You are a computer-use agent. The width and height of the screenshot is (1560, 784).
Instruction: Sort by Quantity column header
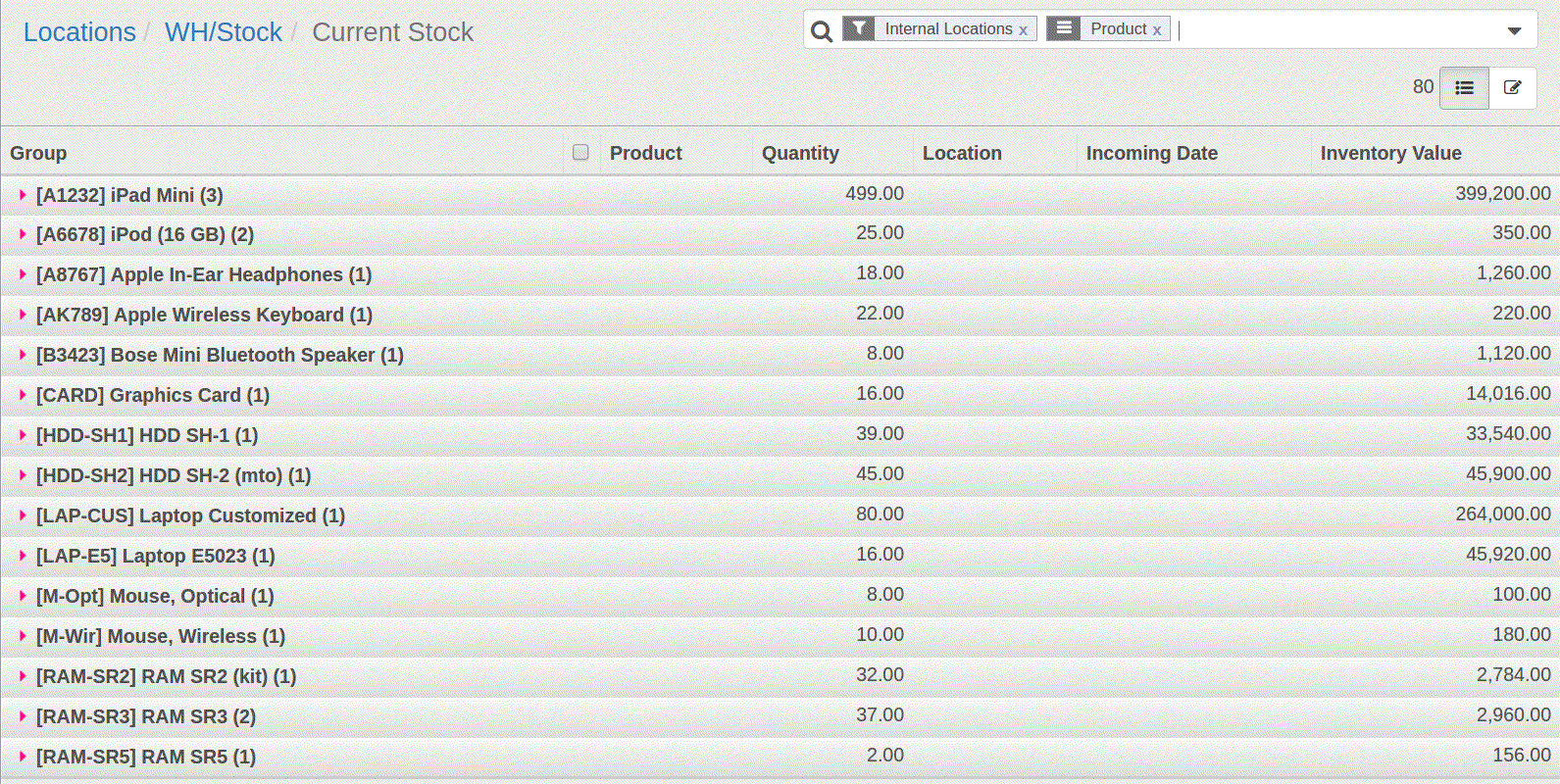click(x=800, y=153)
